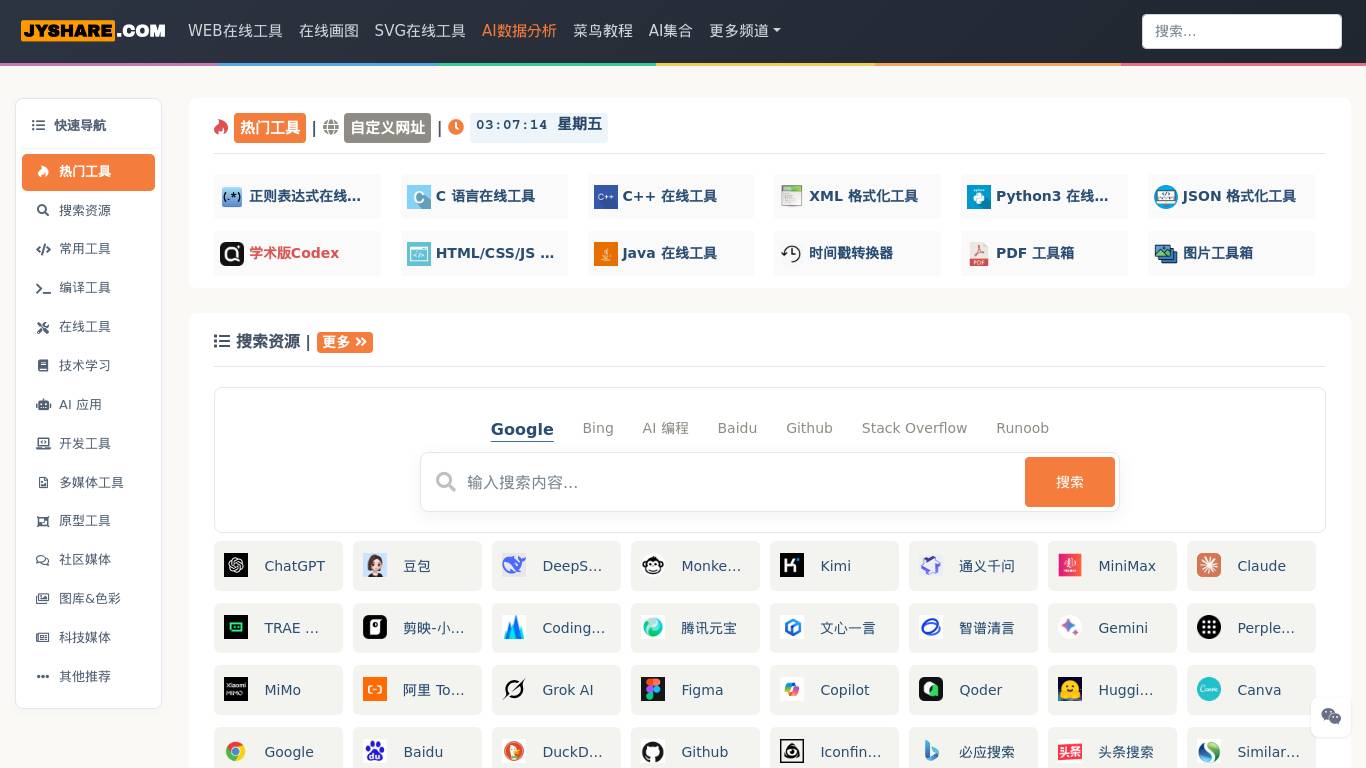Expand the 更多频道 dropdown
The width and height of the screenshot is (1366, 768).
point(745,31)
